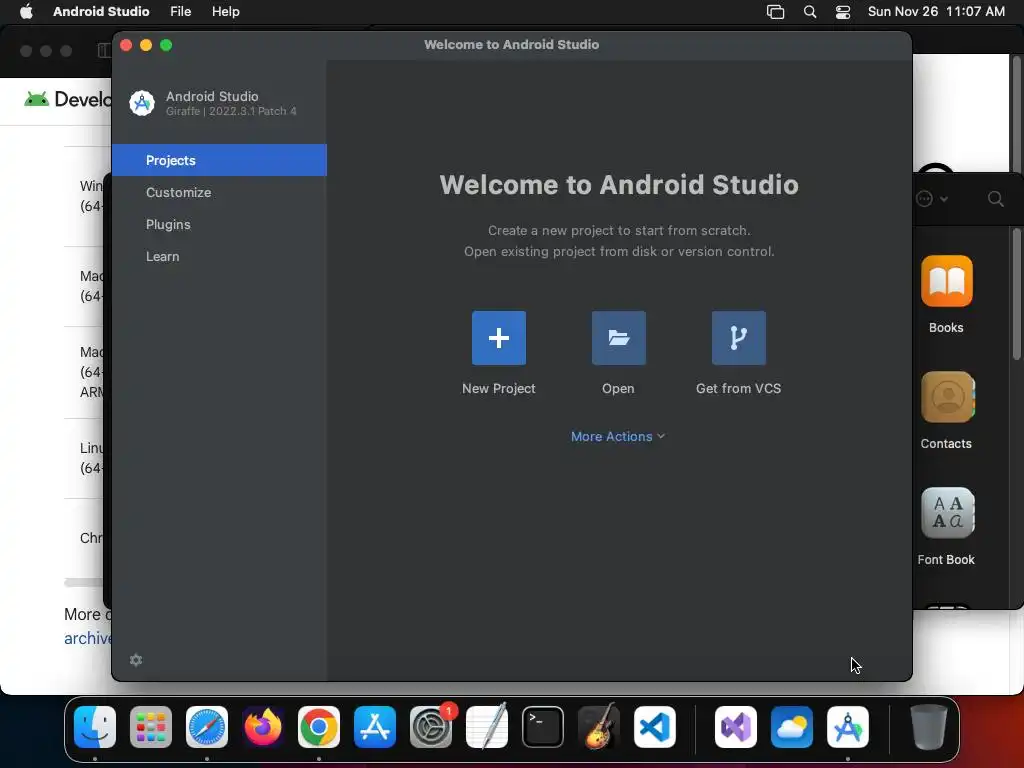Open Contacts app in Finder window

[948, 397]
